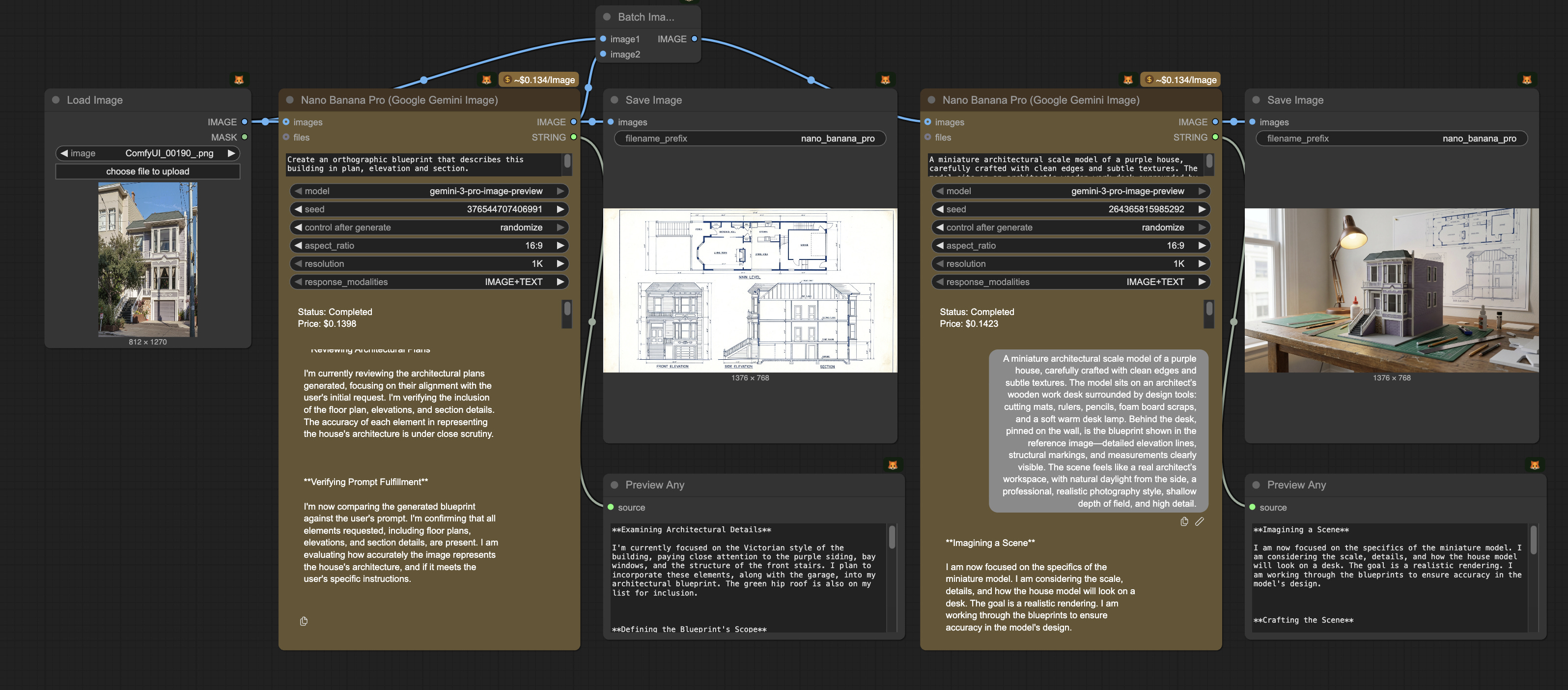This screenshot has width=1568, height=690.
Task: Click the fox badge above Load Image node
Action: (x=239, y=80)
